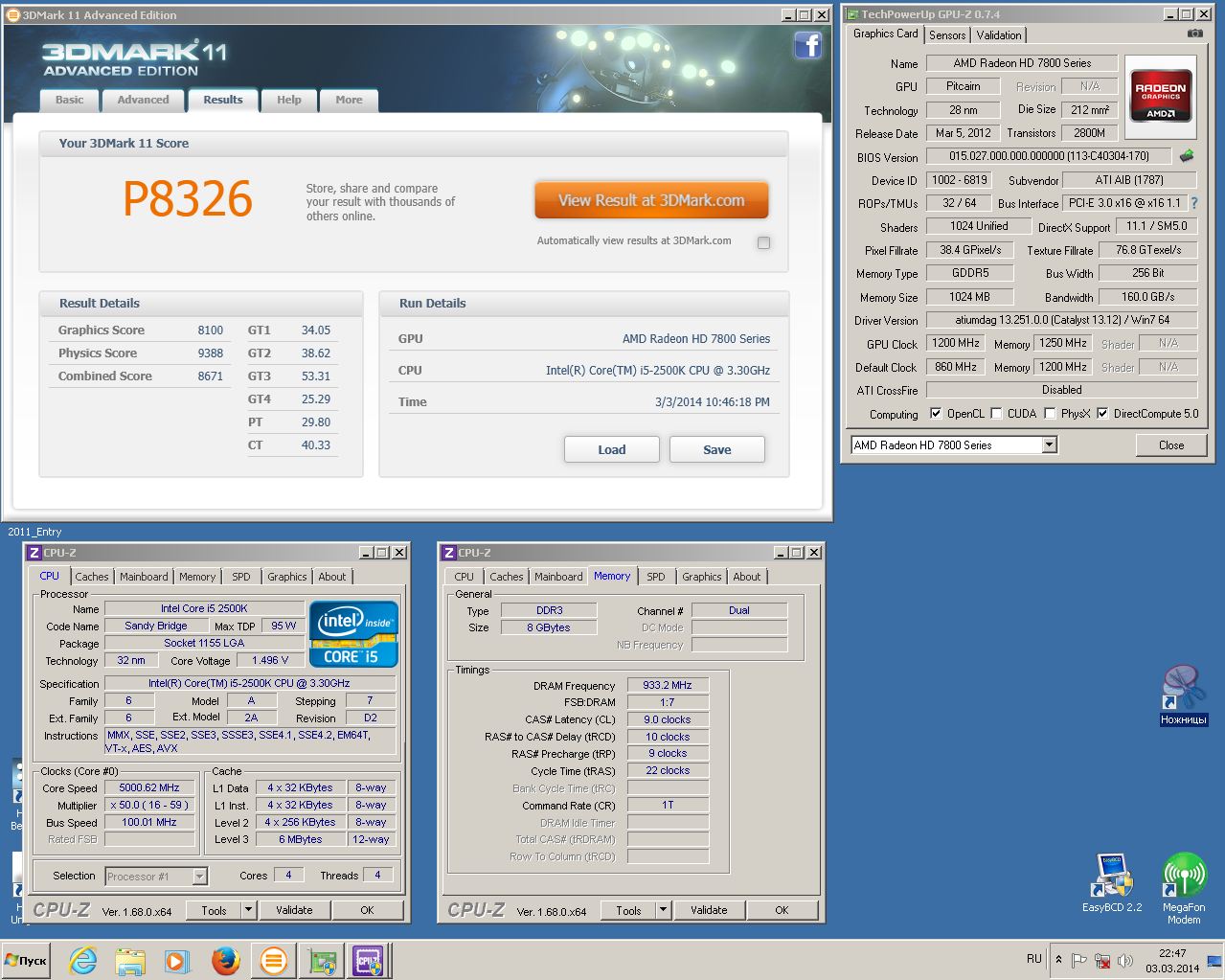
Task: Select the 3DMark orange taskbar button
Action: pos(274,960)
